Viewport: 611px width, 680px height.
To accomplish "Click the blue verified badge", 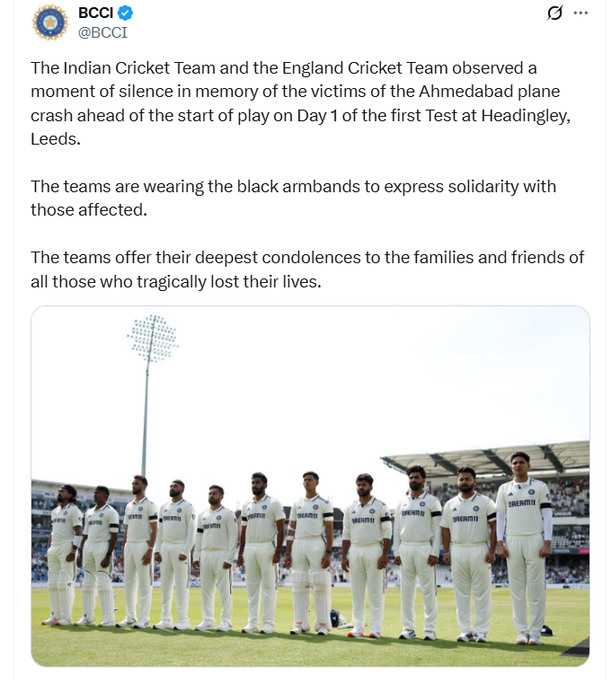I will [x=126, y=14].
